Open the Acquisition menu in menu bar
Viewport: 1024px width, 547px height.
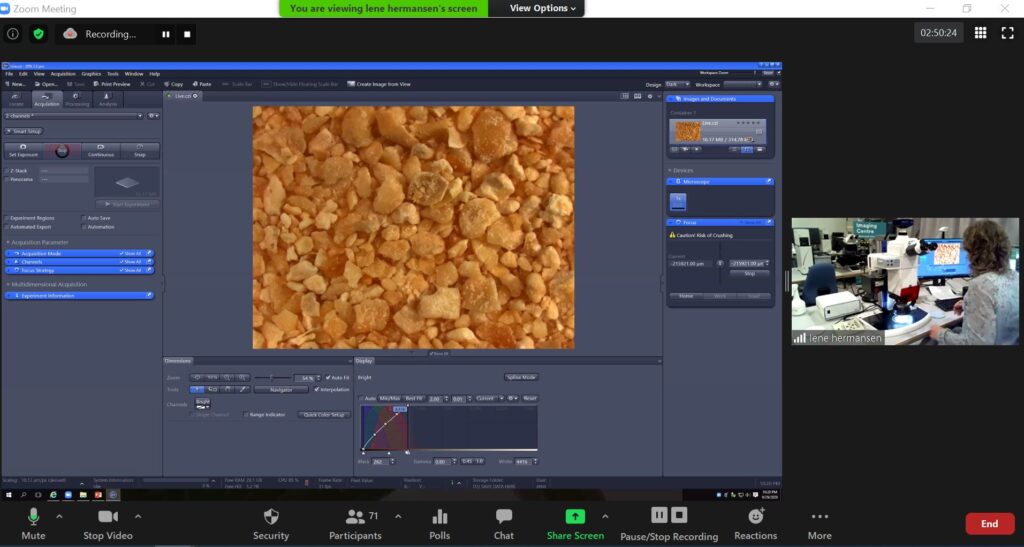(x=62, y=74)
